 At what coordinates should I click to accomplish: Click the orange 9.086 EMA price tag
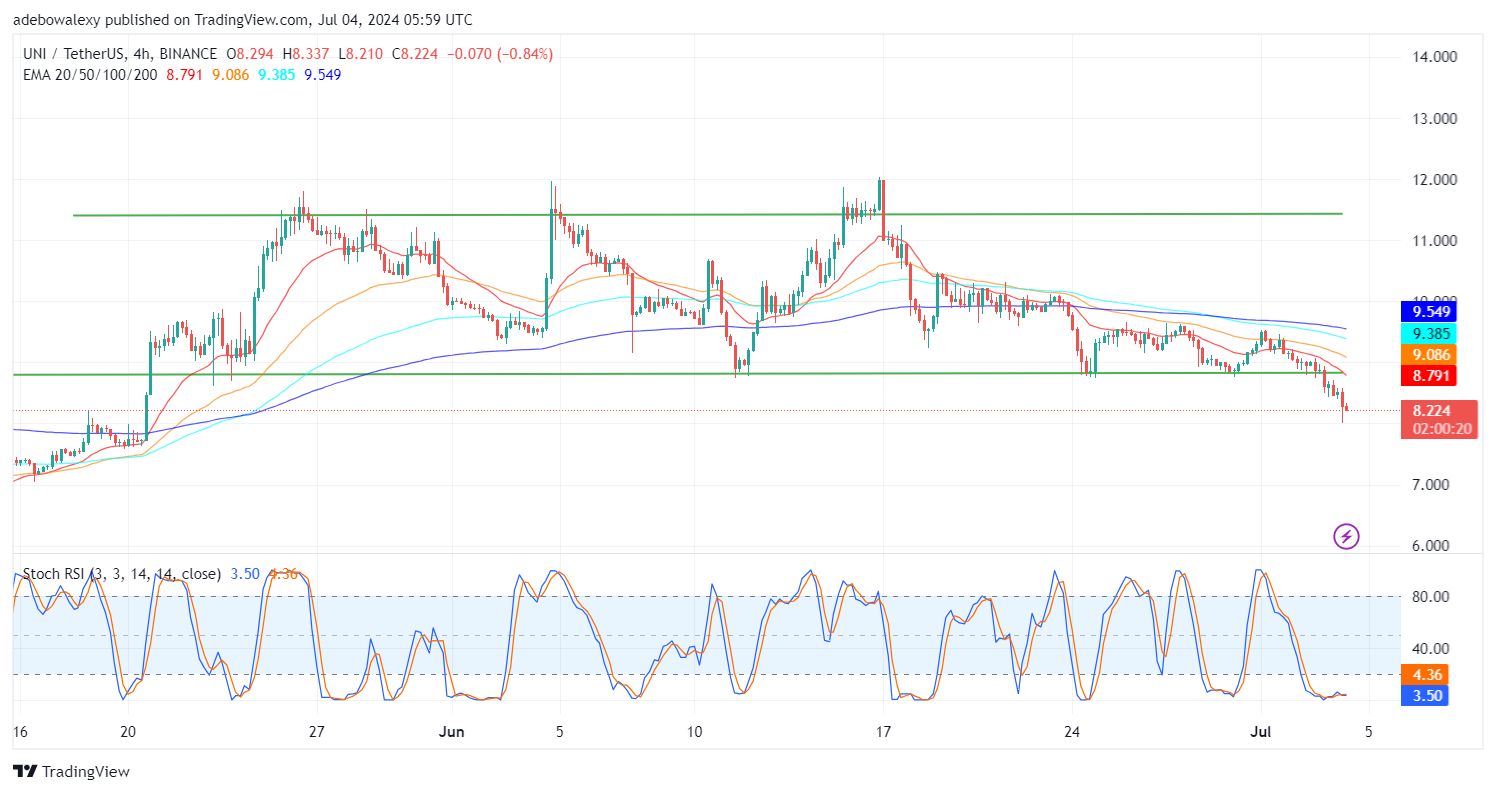1428,354
